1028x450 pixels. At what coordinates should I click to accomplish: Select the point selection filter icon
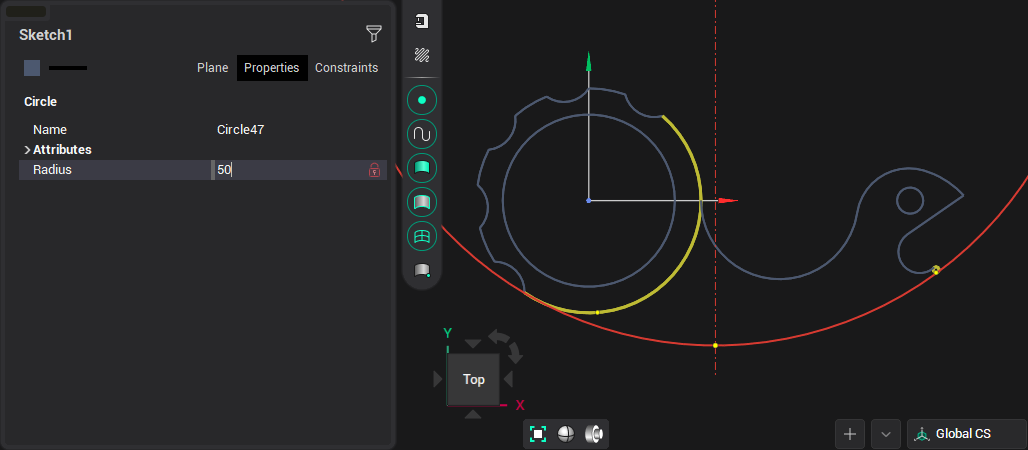point(422,100)
